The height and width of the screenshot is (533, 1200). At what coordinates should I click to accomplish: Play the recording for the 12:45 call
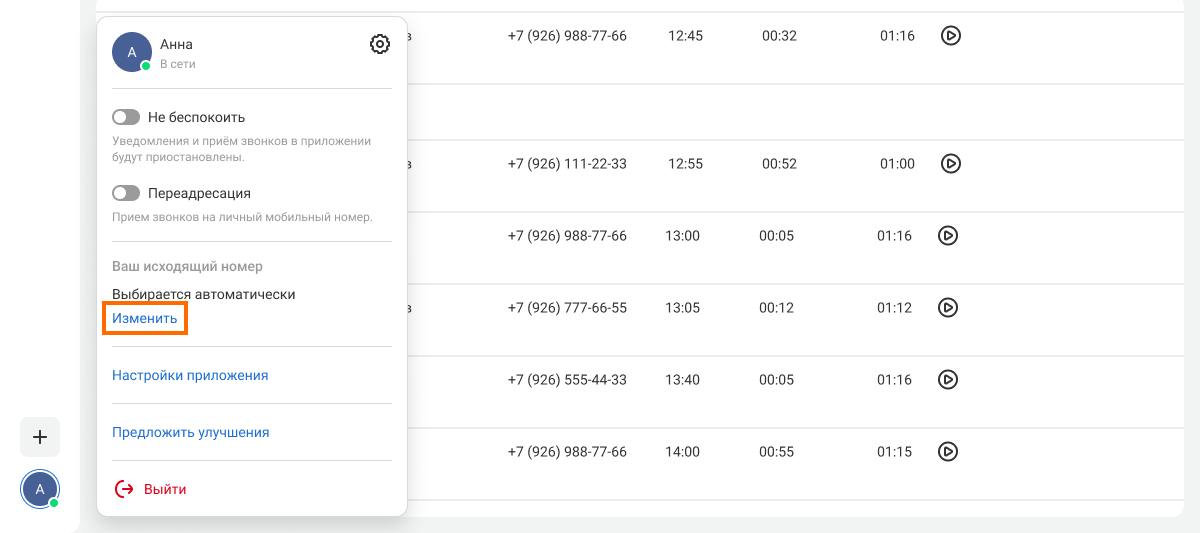(x=951, y=36)
